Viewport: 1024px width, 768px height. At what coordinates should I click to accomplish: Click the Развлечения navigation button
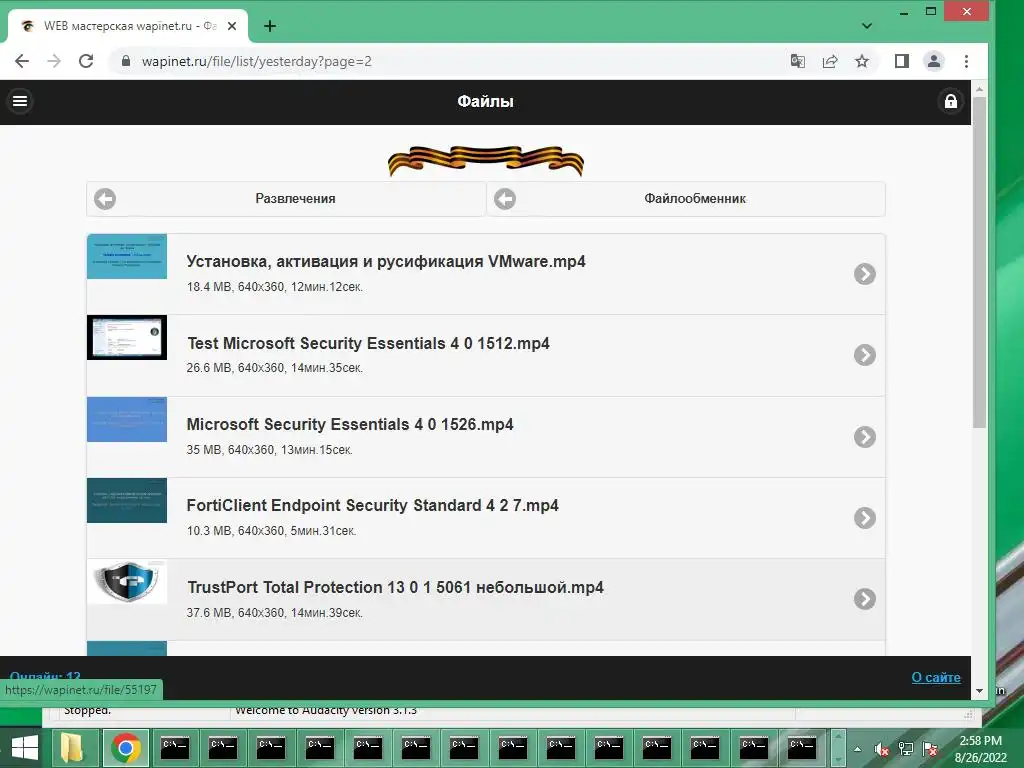tap(286, 199)
